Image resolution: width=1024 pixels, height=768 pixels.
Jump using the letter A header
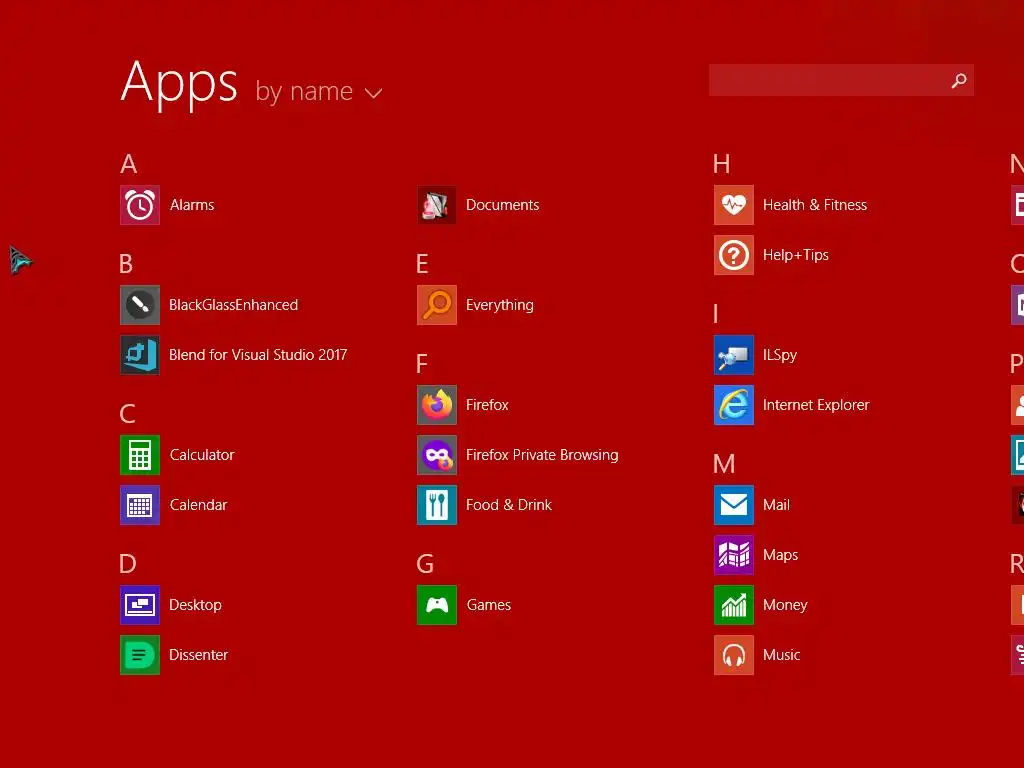[129, 164]
